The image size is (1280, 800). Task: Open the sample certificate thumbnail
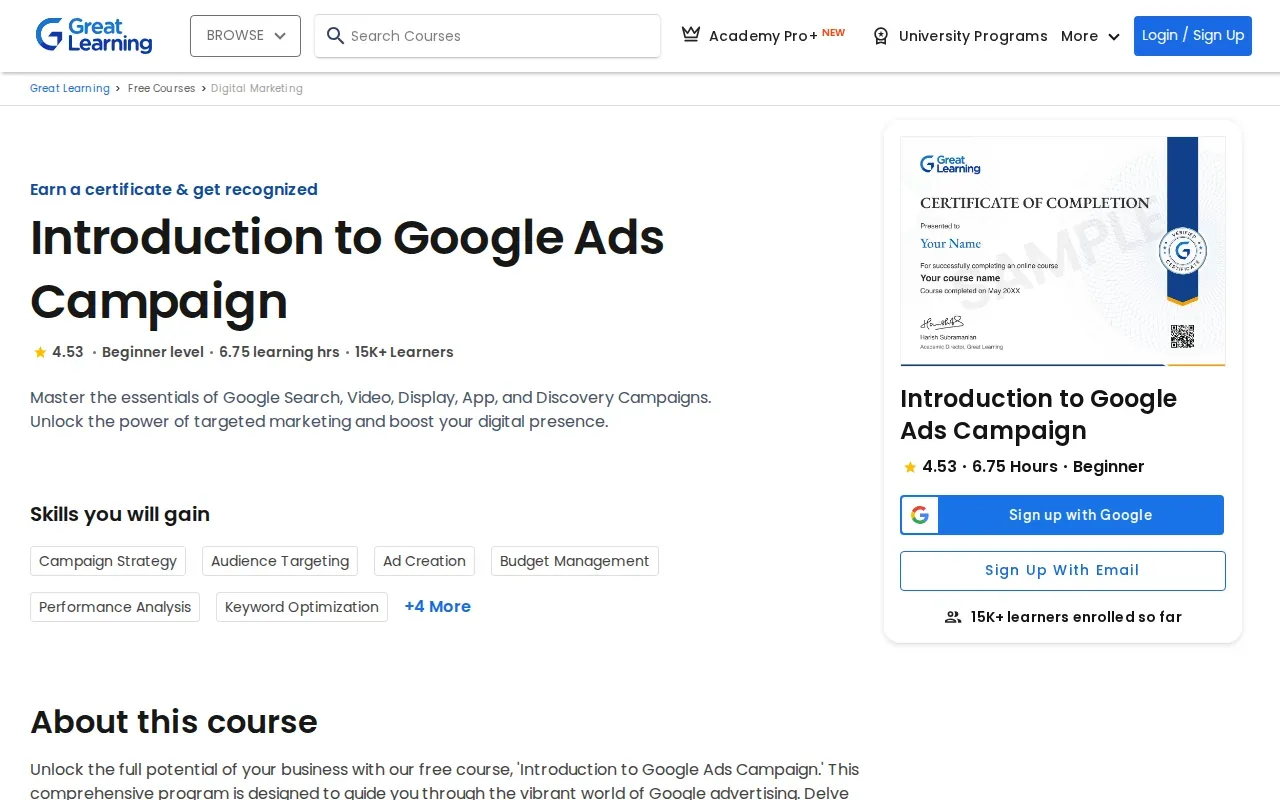(x=1062, y=251)
